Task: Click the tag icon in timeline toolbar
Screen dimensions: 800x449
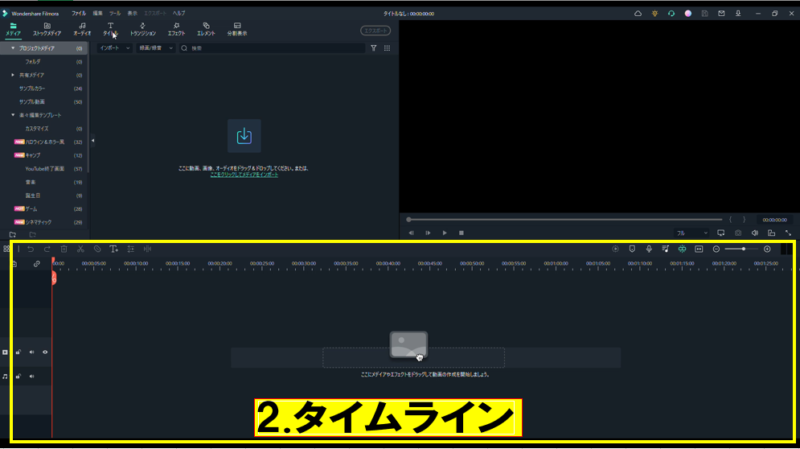Action: [x=97, y=249]
